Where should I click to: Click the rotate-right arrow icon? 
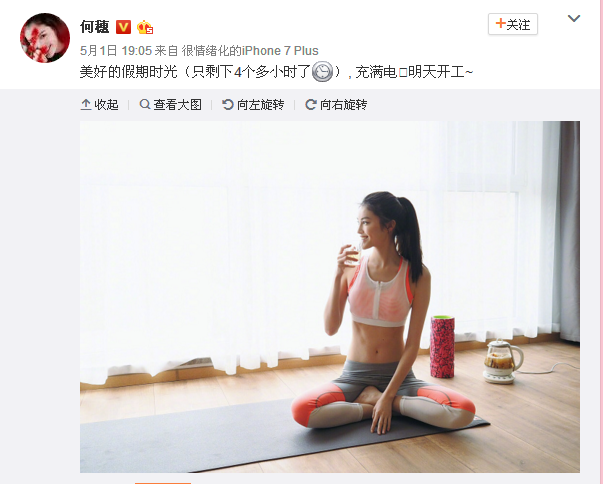tap(311, 105)
